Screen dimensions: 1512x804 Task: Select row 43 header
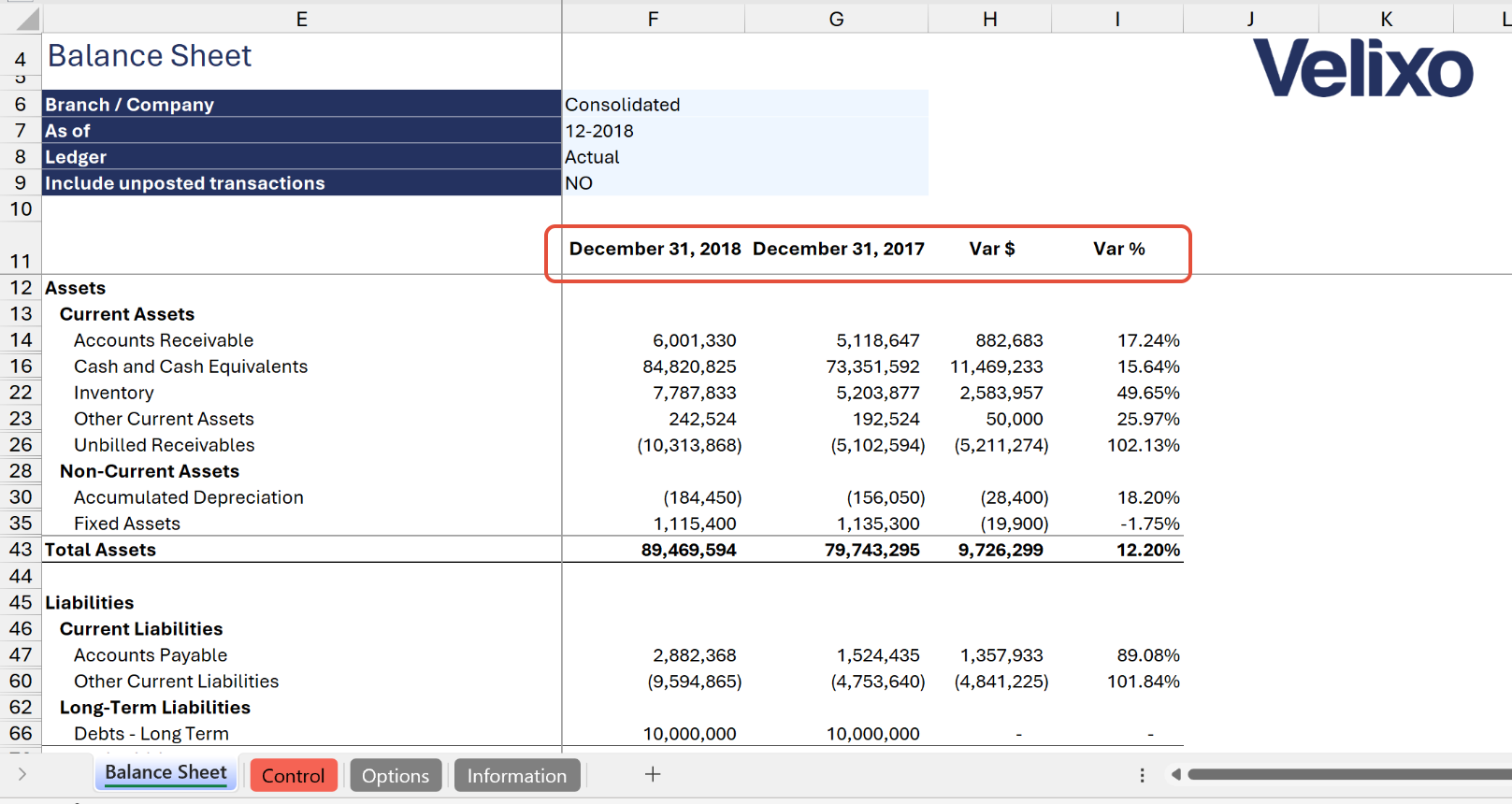tap(21, 549)
